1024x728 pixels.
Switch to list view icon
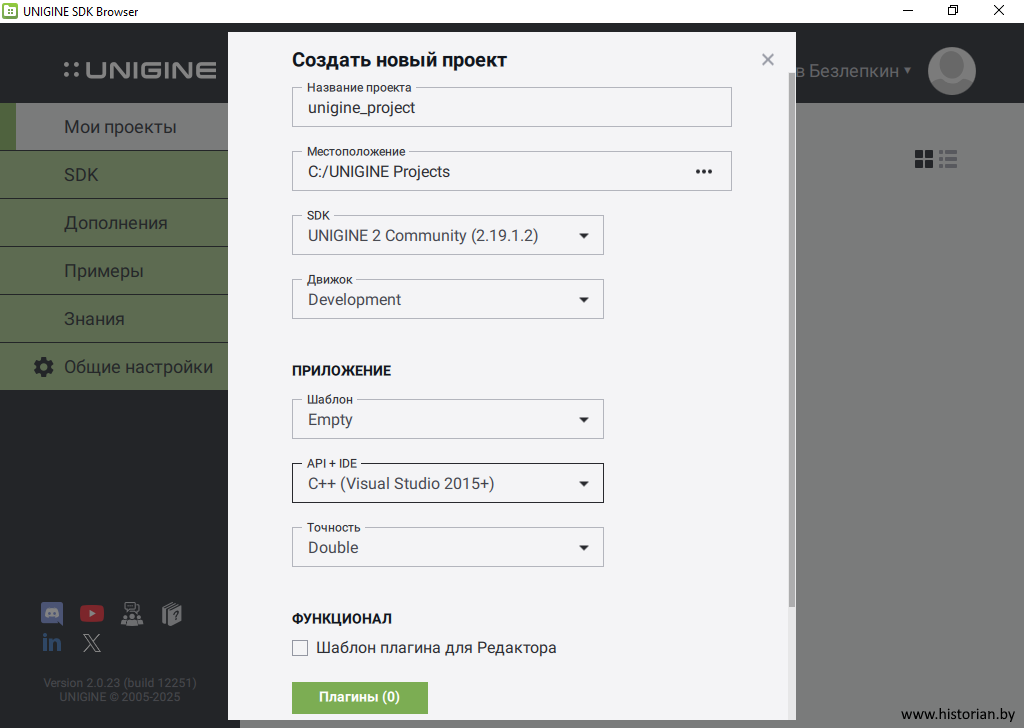[949, 159]
